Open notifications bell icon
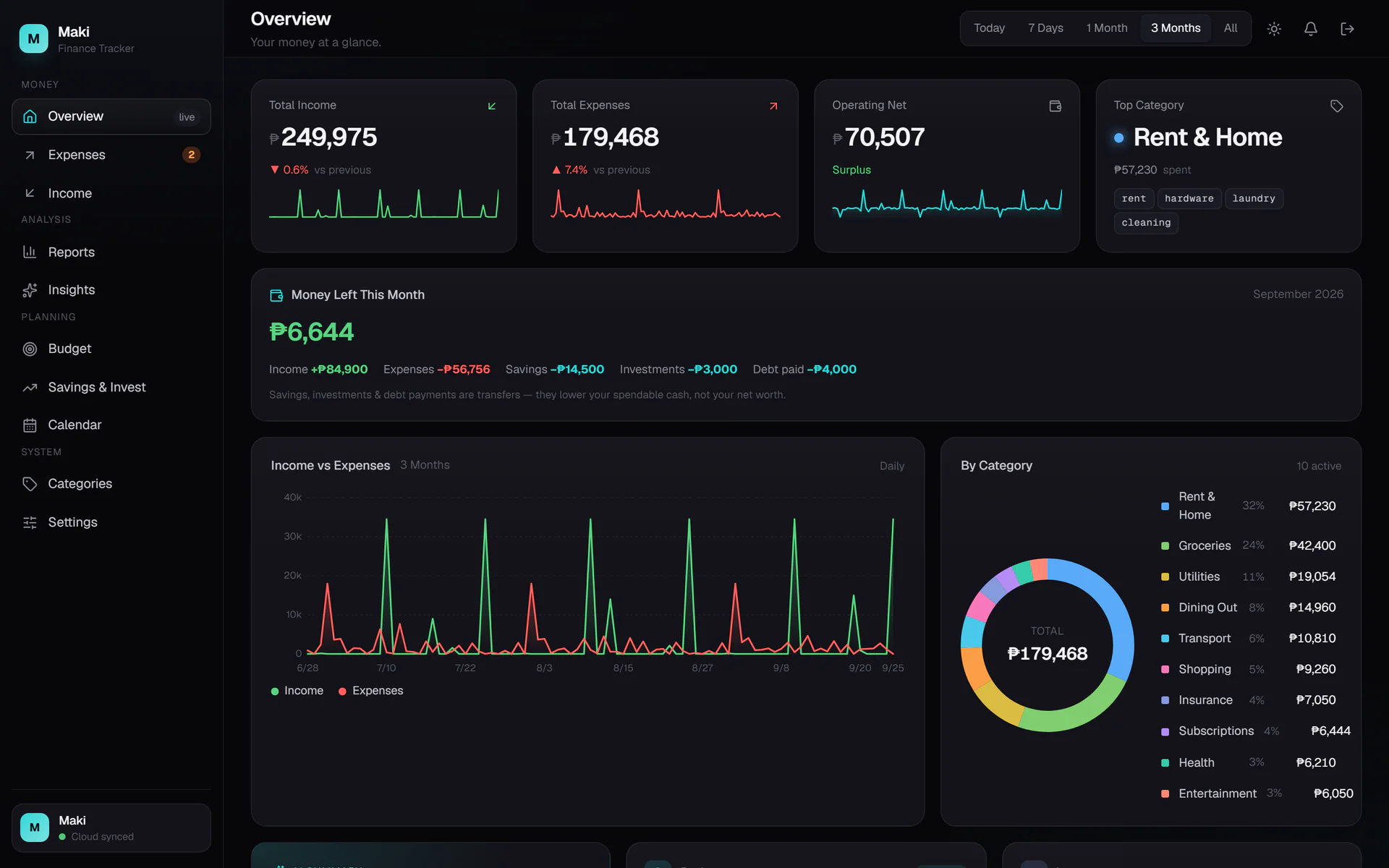The width and height of the screenshot is (1389, 868). 1310,29
